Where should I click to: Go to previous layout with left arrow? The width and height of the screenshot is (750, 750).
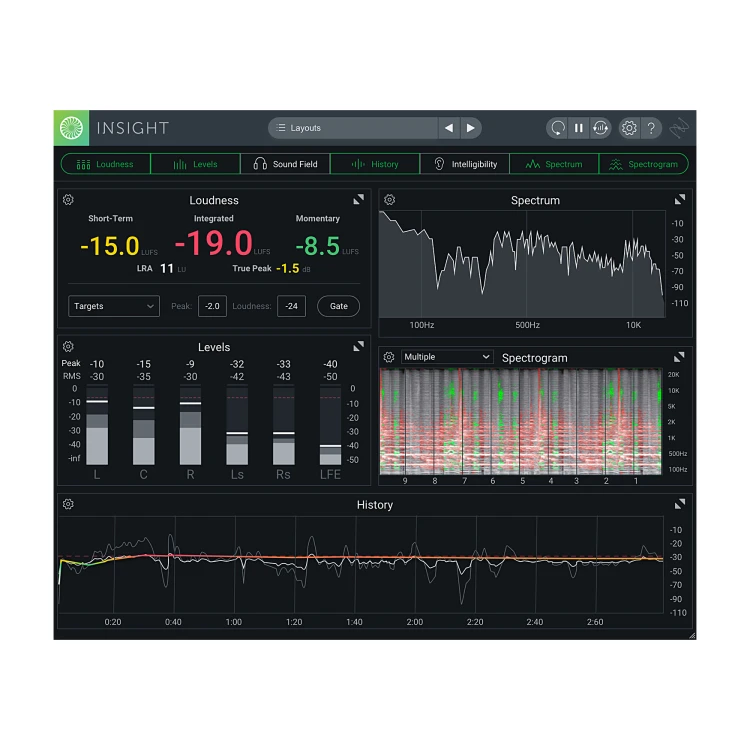(449, 128)
